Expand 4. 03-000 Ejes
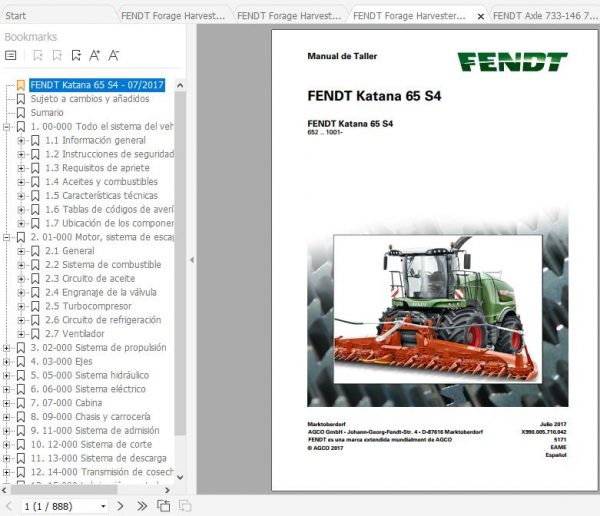 click(x=7, y=361)
